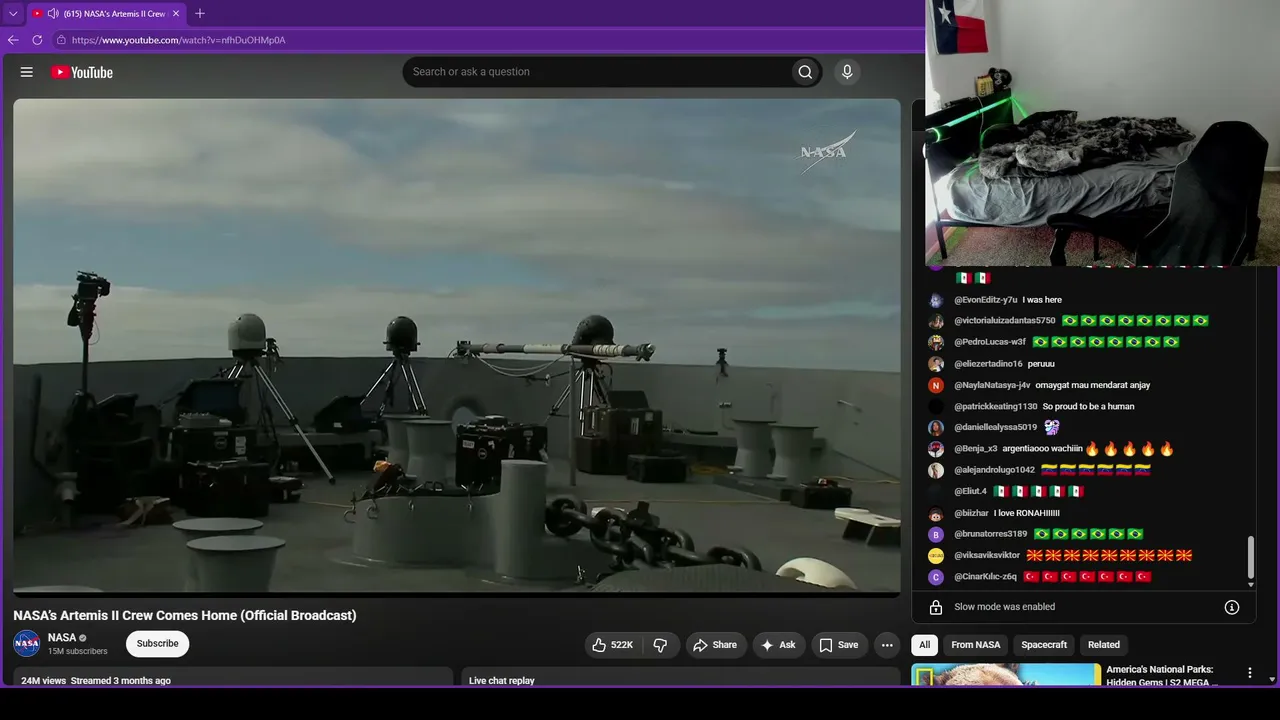Click the message "I was here"
The height and width of the screenshot is (720, 1280).
tap(1042, 300)
